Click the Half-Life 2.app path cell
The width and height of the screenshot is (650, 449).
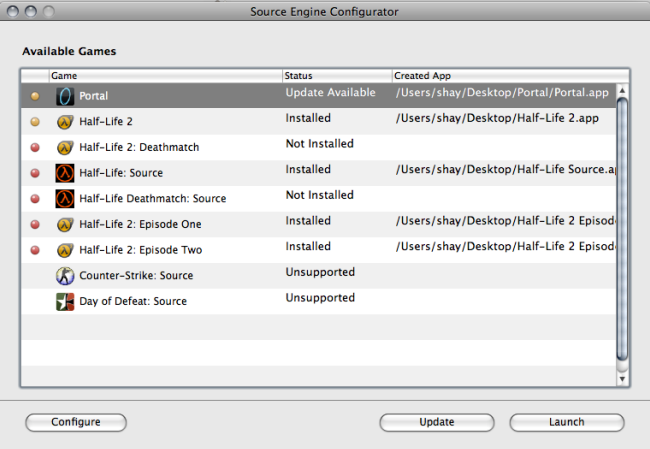tap(497, 119)
